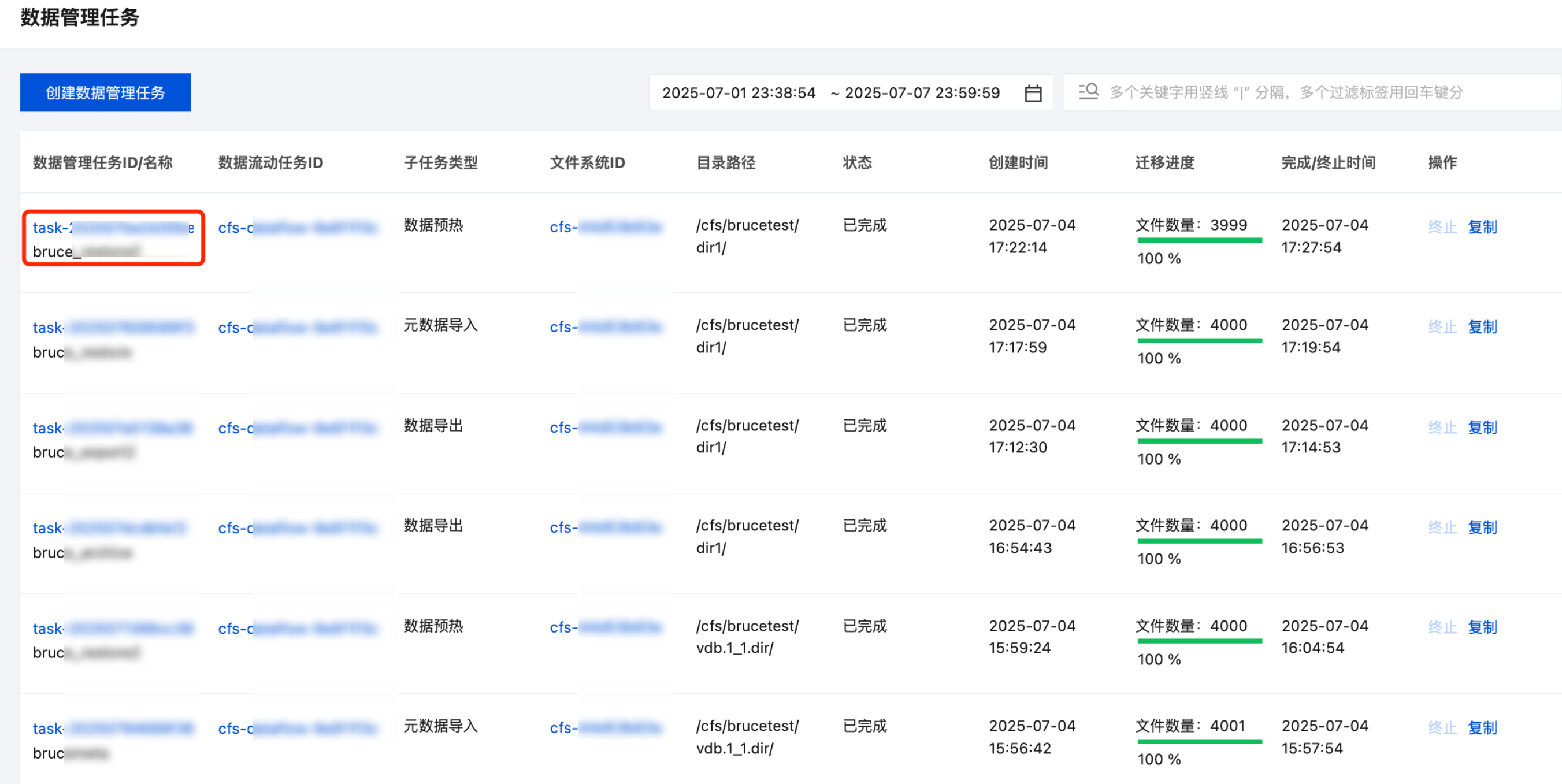This screenshot has height=784, width=1562.
Task: Click the 创建时间 column header
Action: pos(1018,162)
